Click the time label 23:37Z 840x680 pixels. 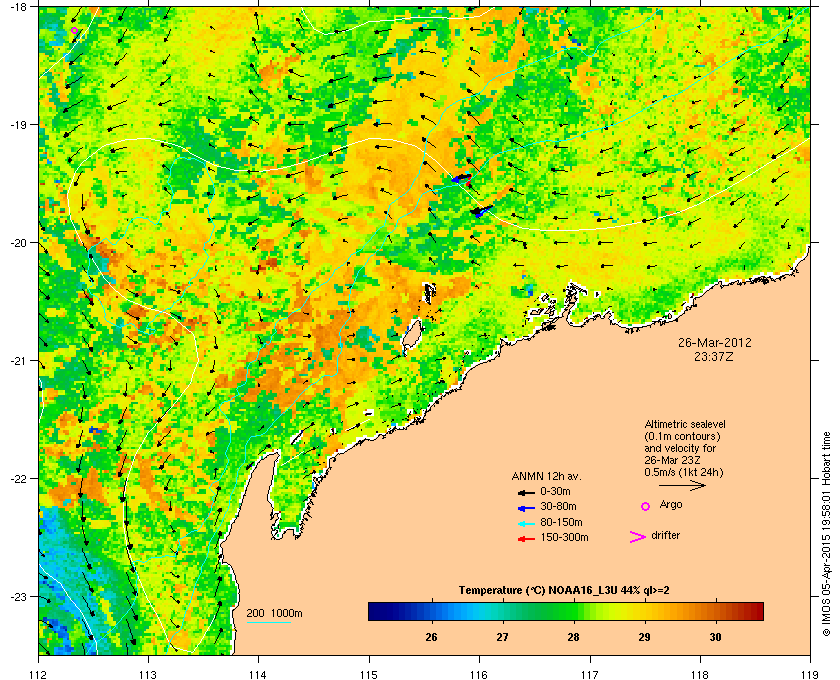tap(714, 356)
